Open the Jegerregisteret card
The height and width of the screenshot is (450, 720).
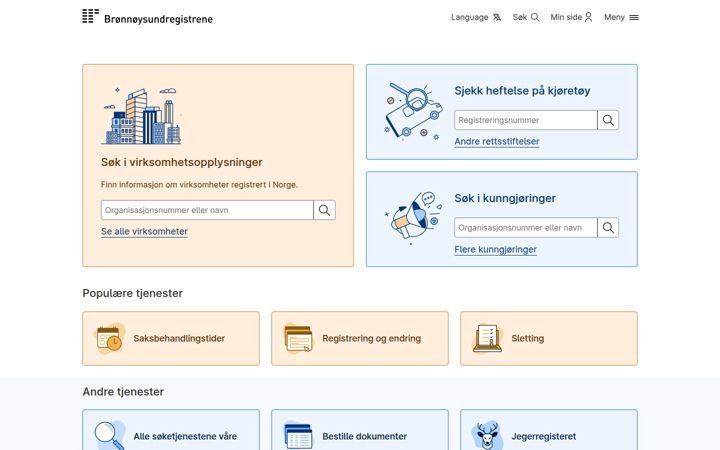549,430
